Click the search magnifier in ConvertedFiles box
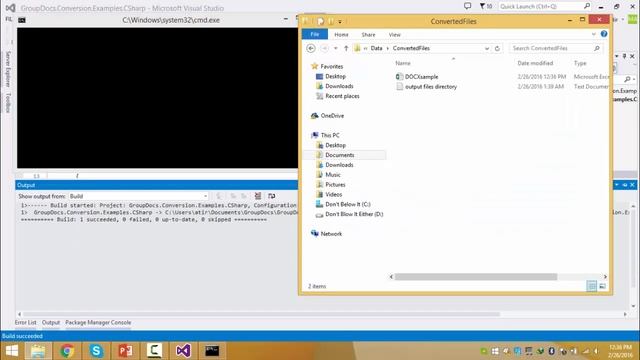Image resolution: width=640 pixels, height=360 pixels. (597, 48)
